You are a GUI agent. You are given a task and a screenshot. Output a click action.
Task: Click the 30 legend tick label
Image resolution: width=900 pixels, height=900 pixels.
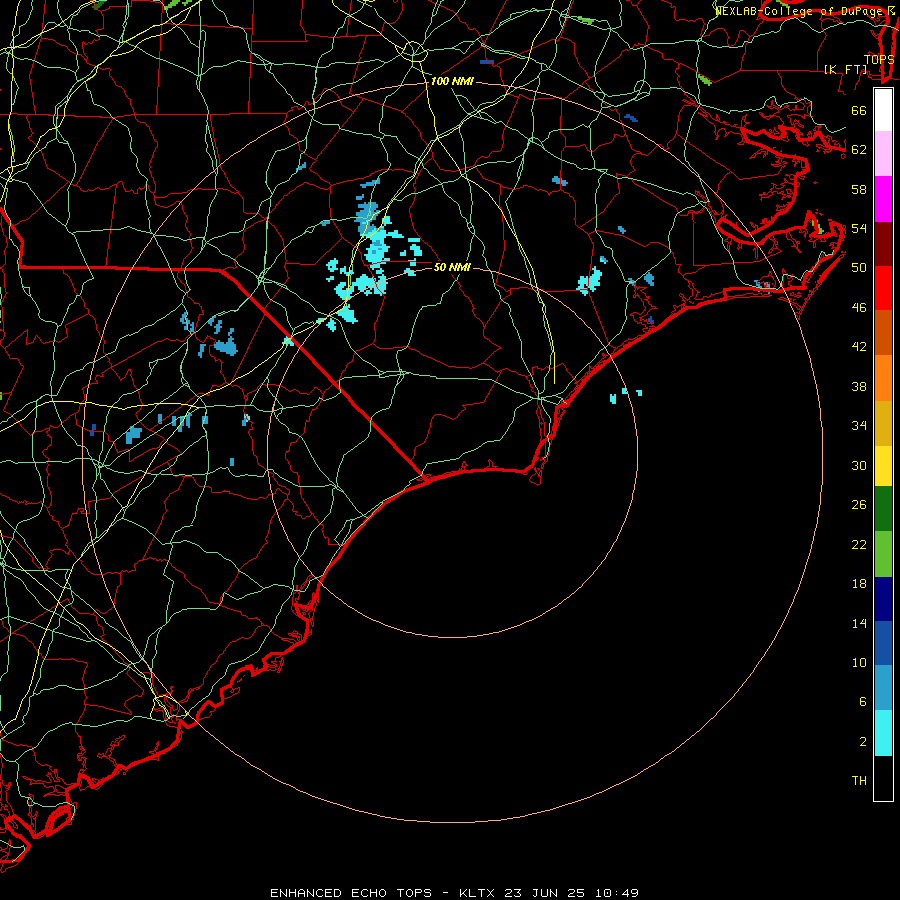tap(859, 465)
